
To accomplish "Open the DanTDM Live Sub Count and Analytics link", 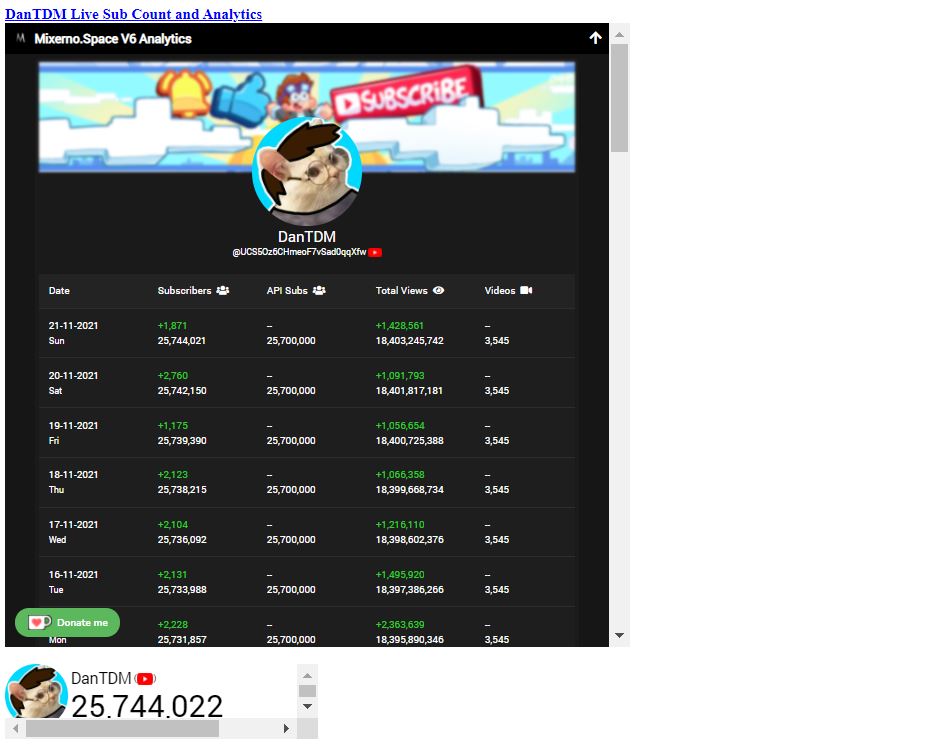I will [133, 14].
